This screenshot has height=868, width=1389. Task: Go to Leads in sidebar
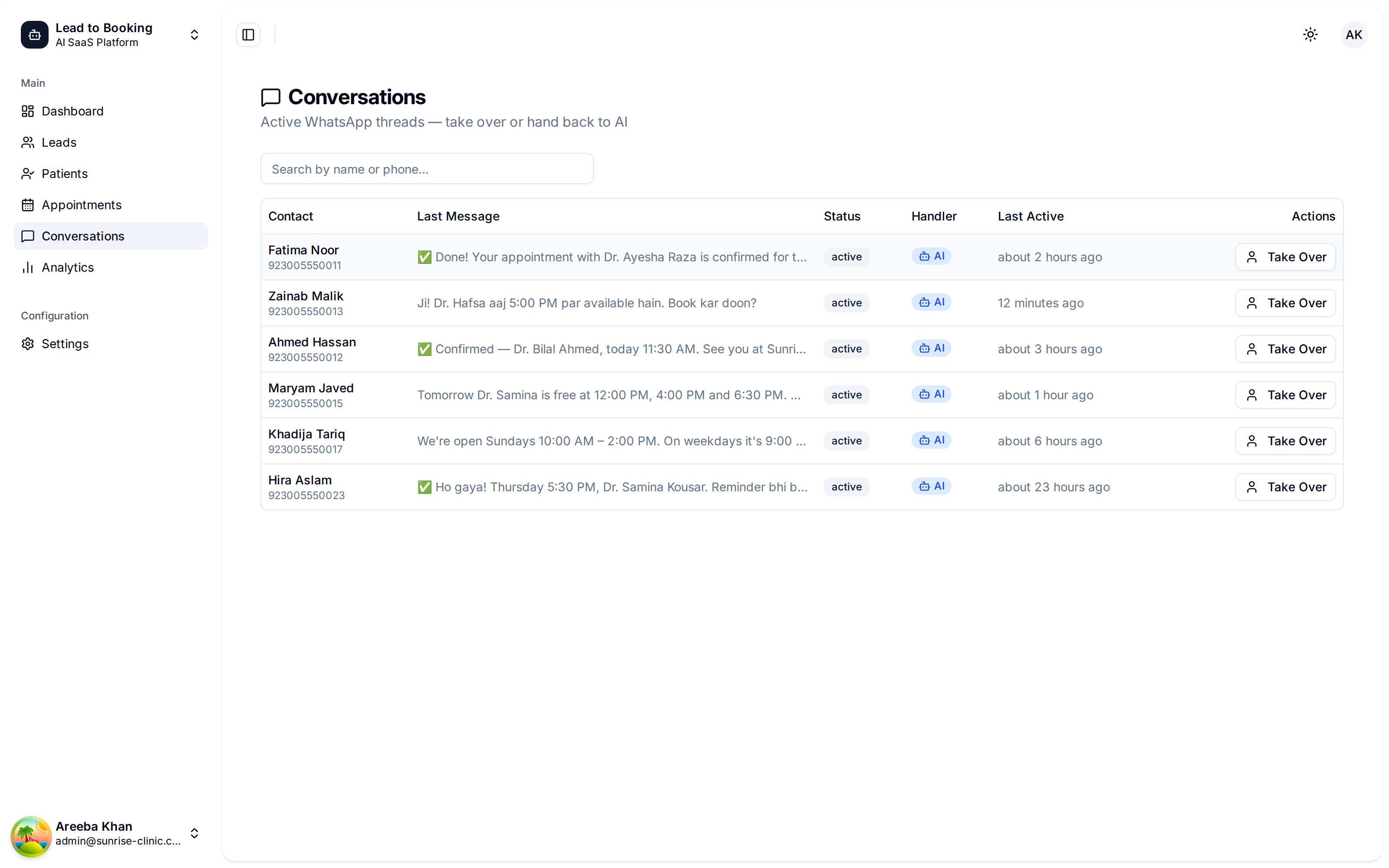(111, 142)
